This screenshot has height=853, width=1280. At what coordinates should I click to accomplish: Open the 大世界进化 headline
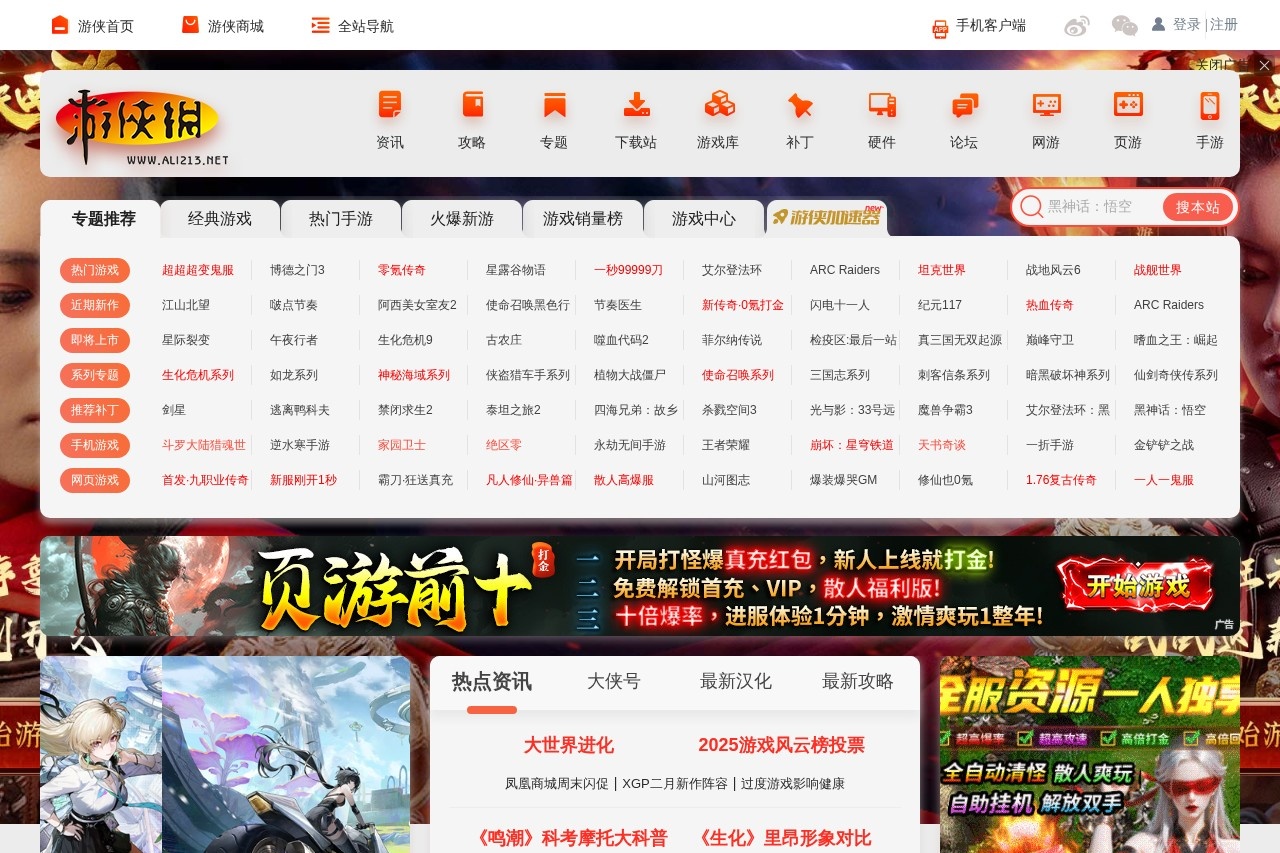click(569, 745)
